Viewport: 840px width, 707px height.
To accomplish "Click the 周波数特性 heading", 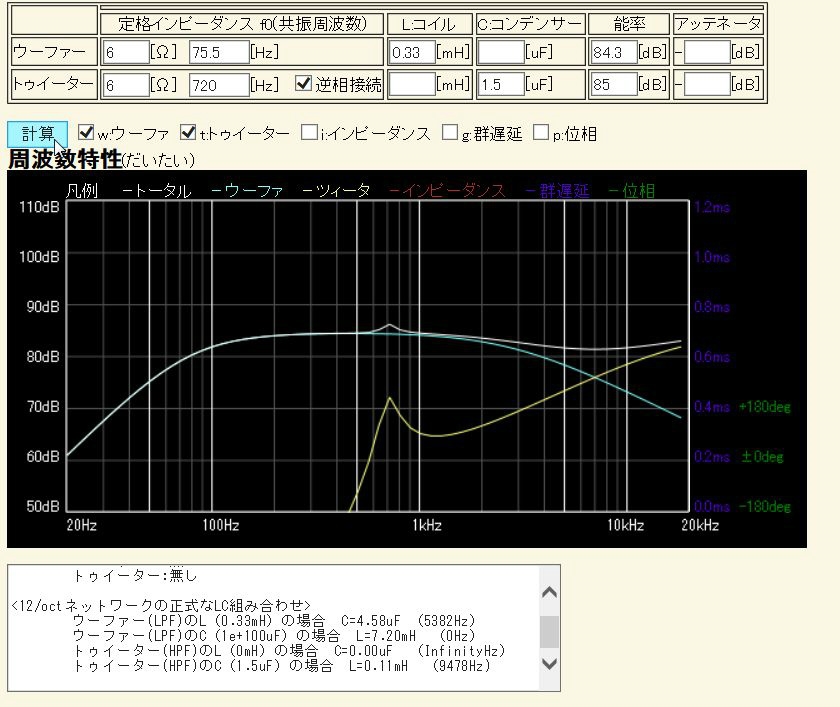I will [65, 159].
